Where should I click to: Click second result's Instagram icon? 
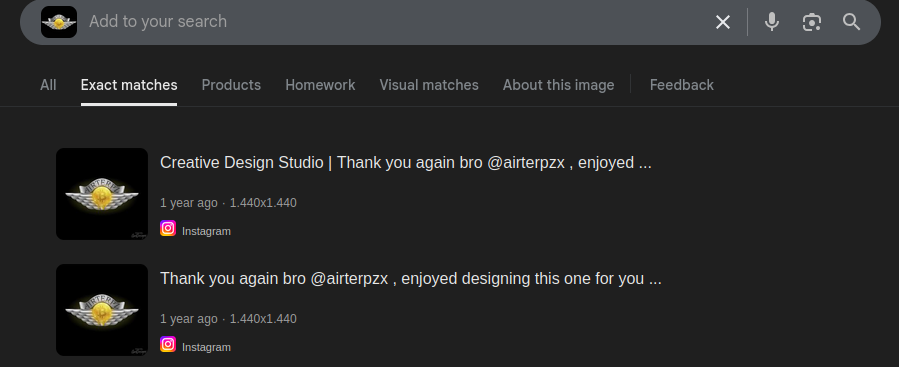coord(168,344)
